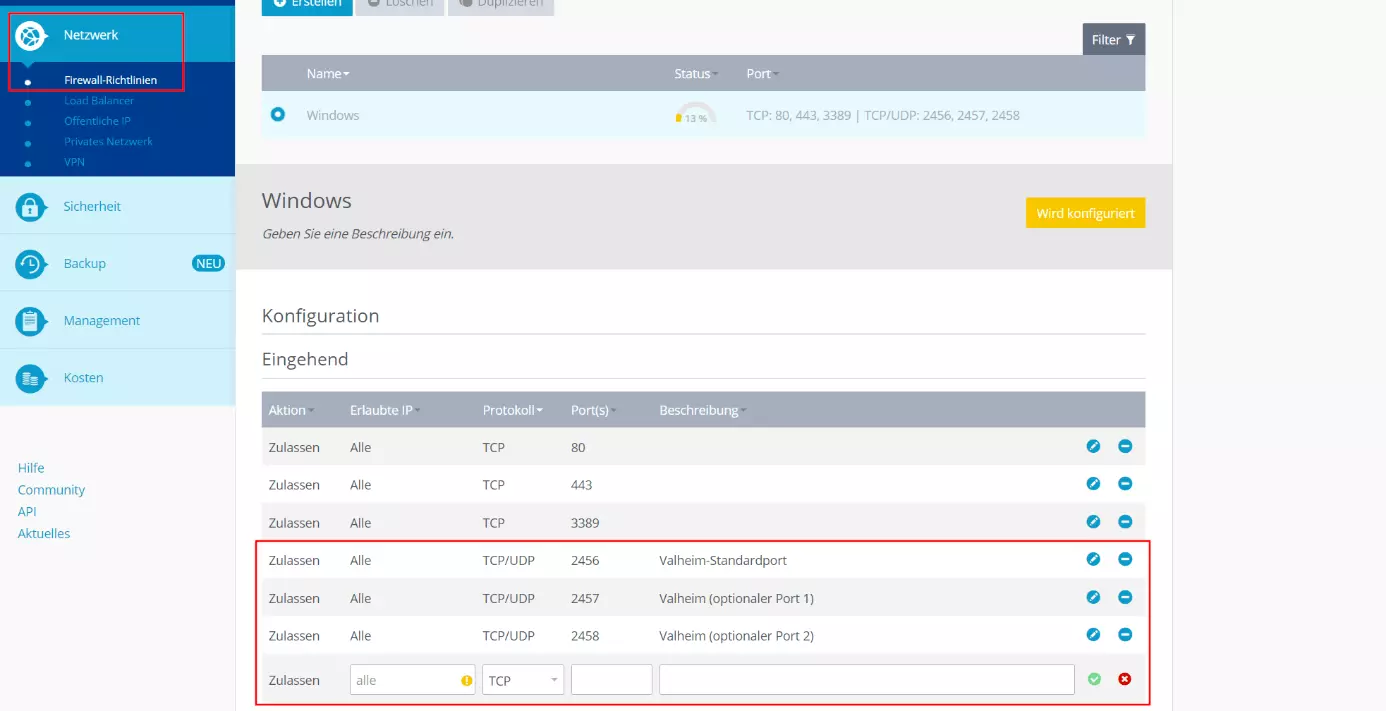The height and width of the screenshot is (711, 1386).
Task: Remove the Valheim optionaler Port 2 rule
Action: coord(1125,635)
